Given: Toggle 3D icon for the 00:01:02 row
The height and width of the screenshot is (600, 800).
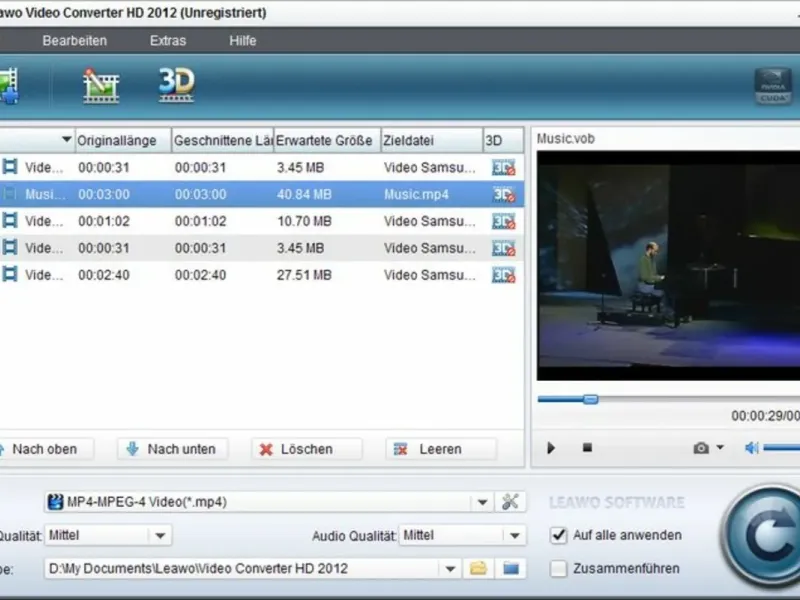Looking at the screenshot, I should [x=503, y=221].
